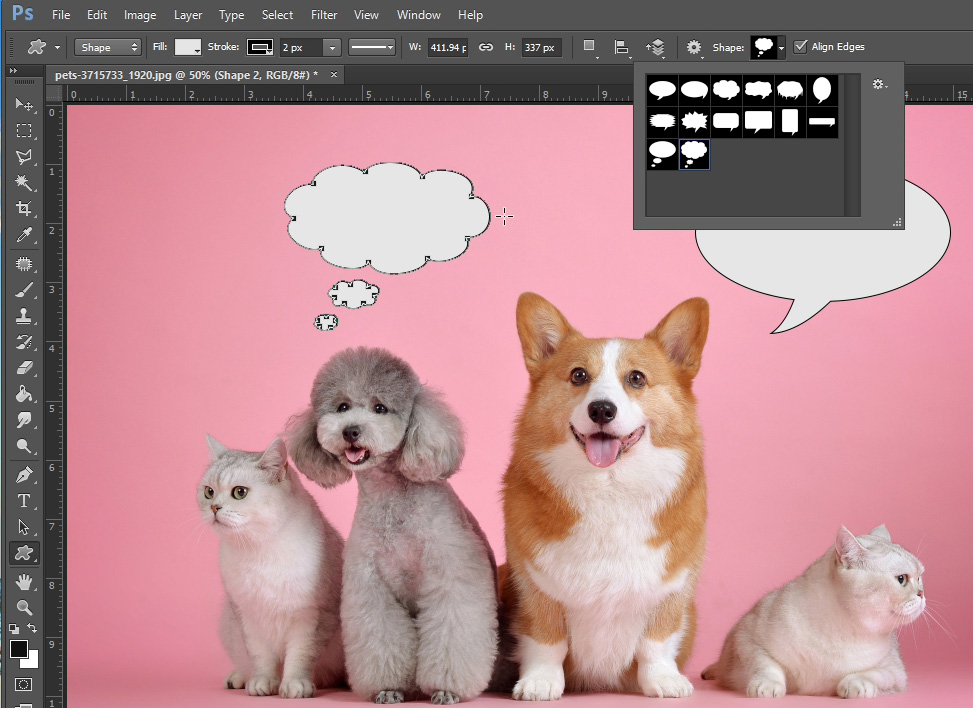Open the Image menu
973x708 pixels.
click(x=140, y=15)
